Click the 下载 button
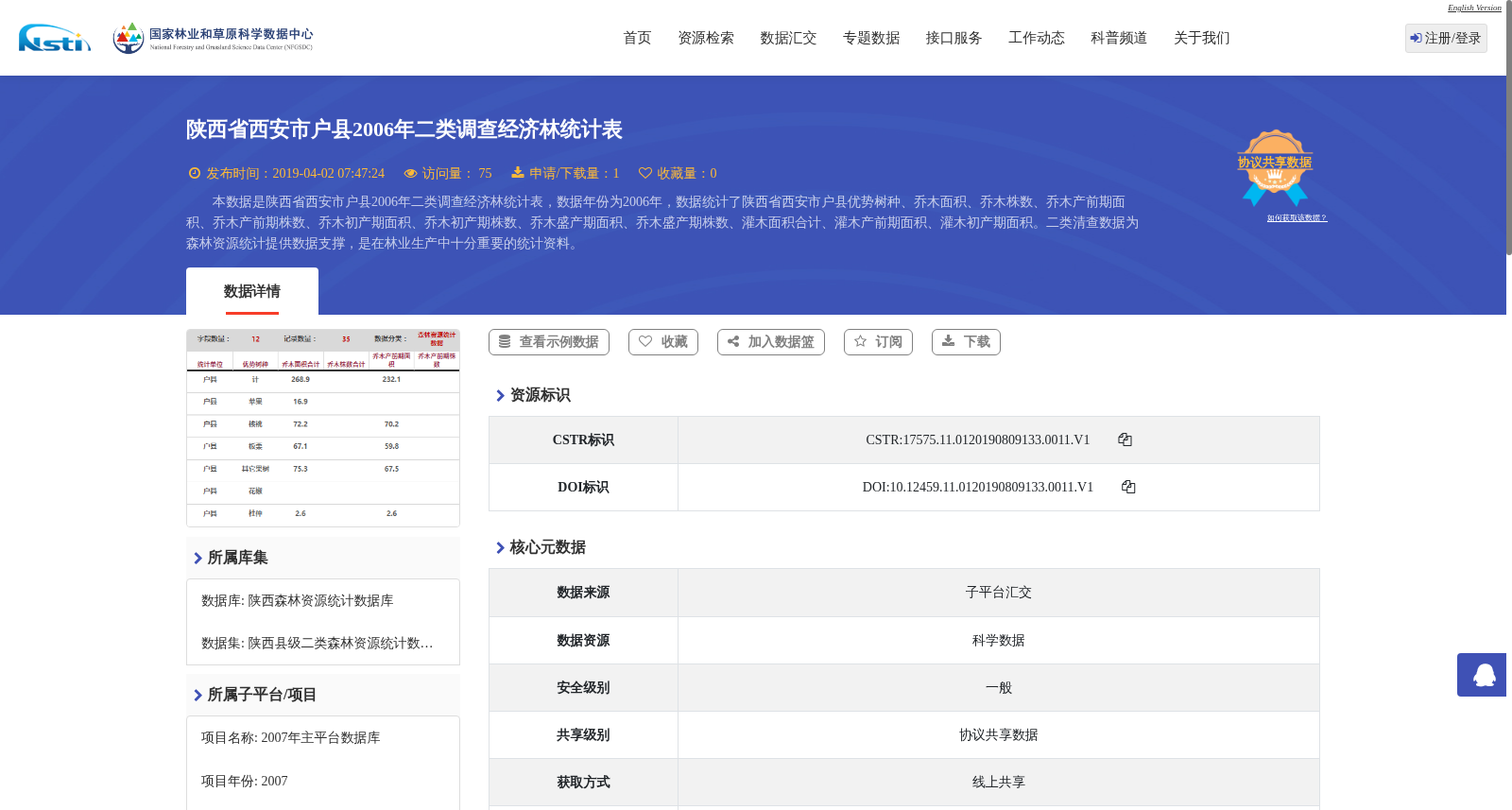Screen dimensions: 1512x810 point(966,342)
